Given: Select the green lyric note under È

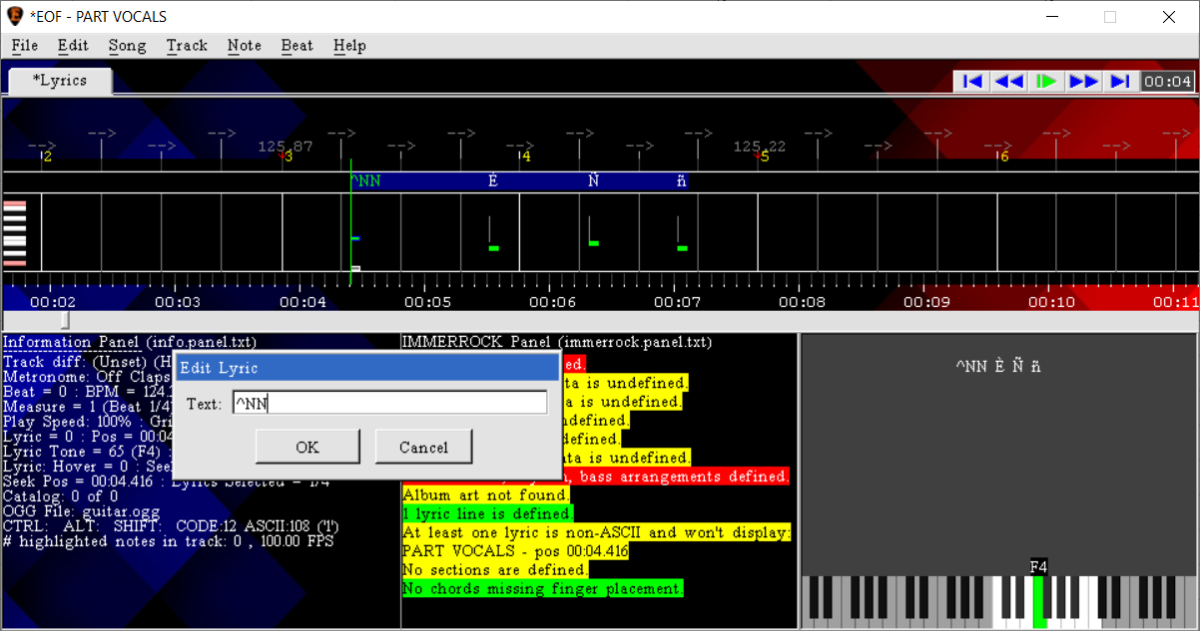Looking at the screenshot, I should [x=493, y=247].
